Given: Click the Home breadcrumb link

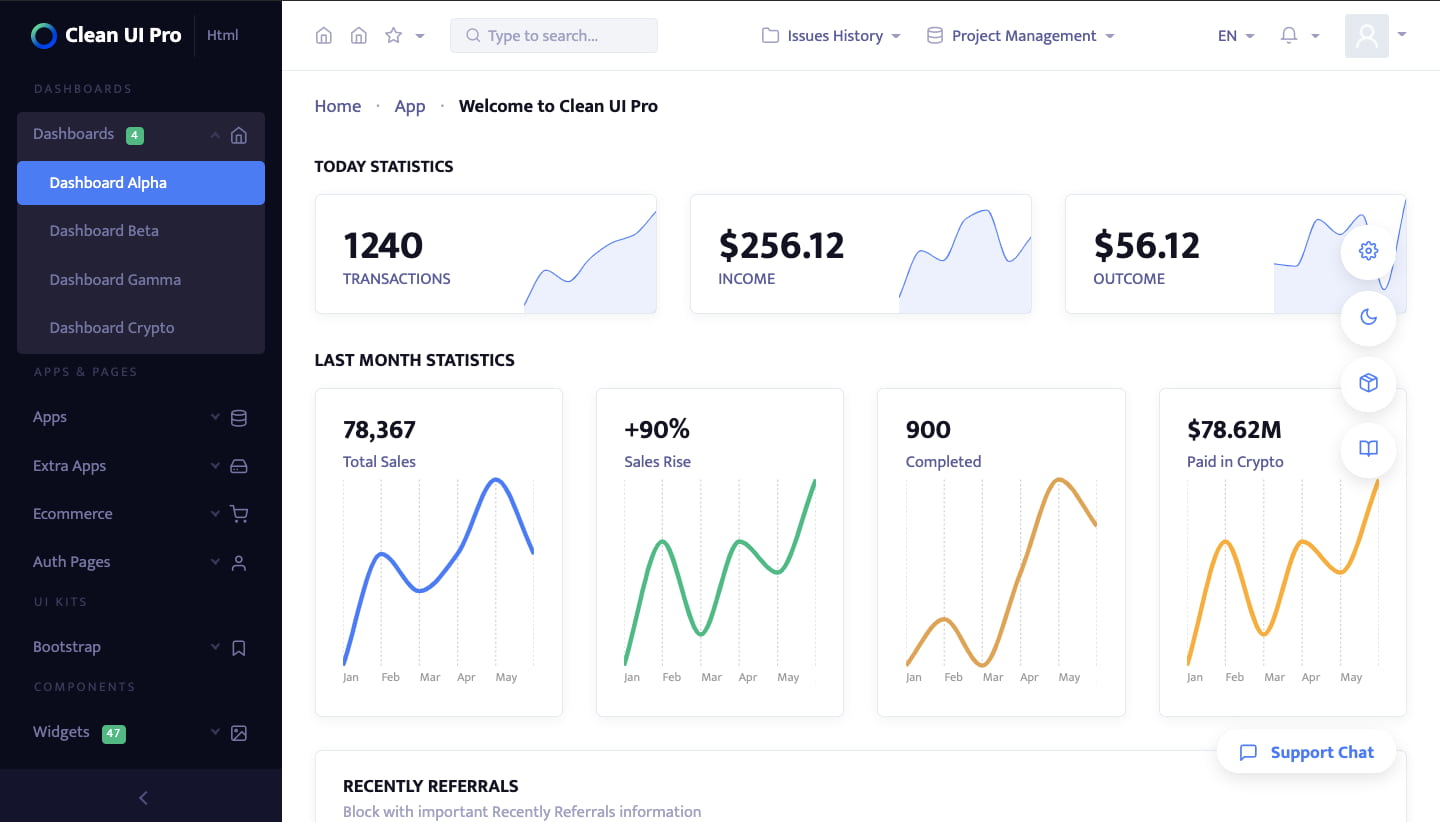Looking at the screenshot, I should 338,106.
